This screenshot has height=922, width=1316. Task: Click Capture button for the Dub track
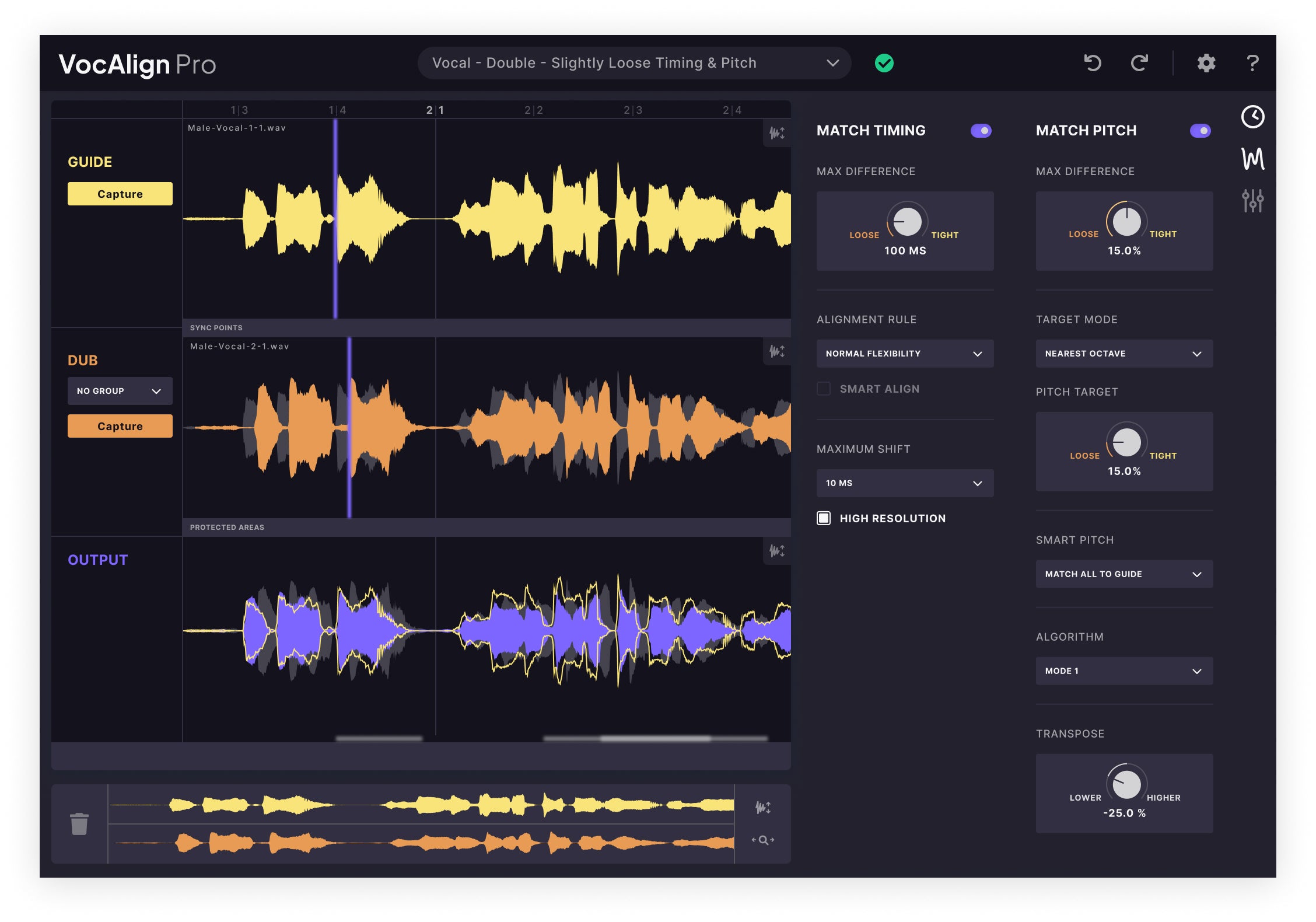coord(119,426)
